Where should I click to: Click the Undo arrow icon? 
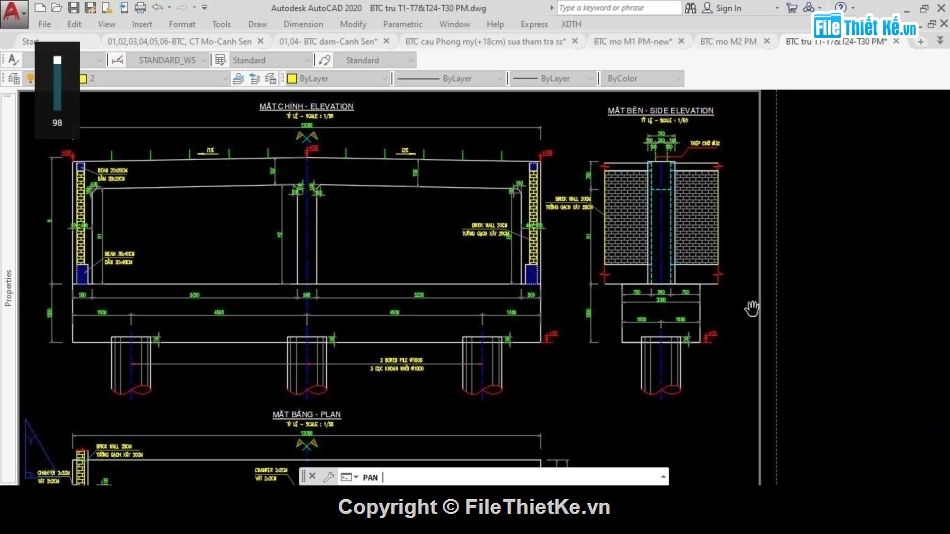click(x=157, y=8)
